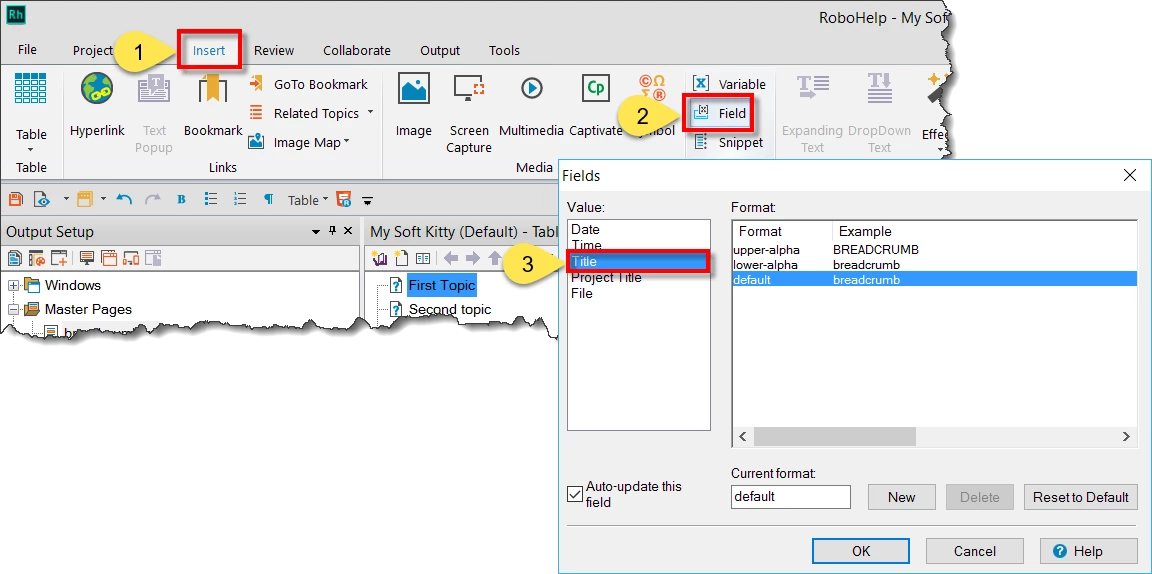The height and width of the screenshot is (574, 1152).
Task: Switch to the Collaborate ribbon tab
Action: [x=357, y=51]
